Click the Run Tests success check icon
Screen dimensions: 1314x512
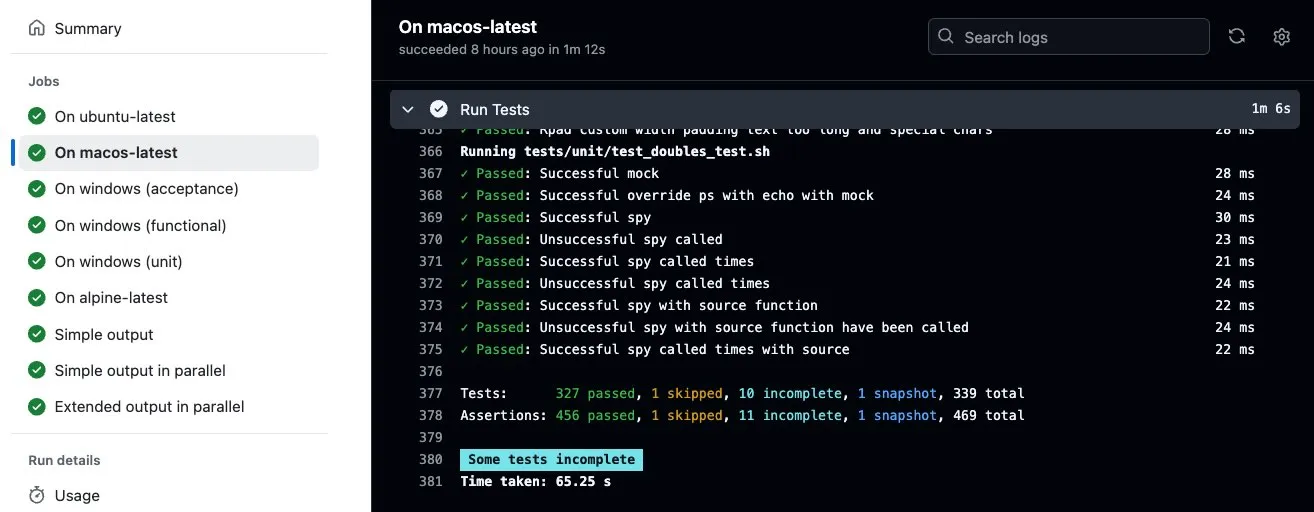tap(438, 109)
